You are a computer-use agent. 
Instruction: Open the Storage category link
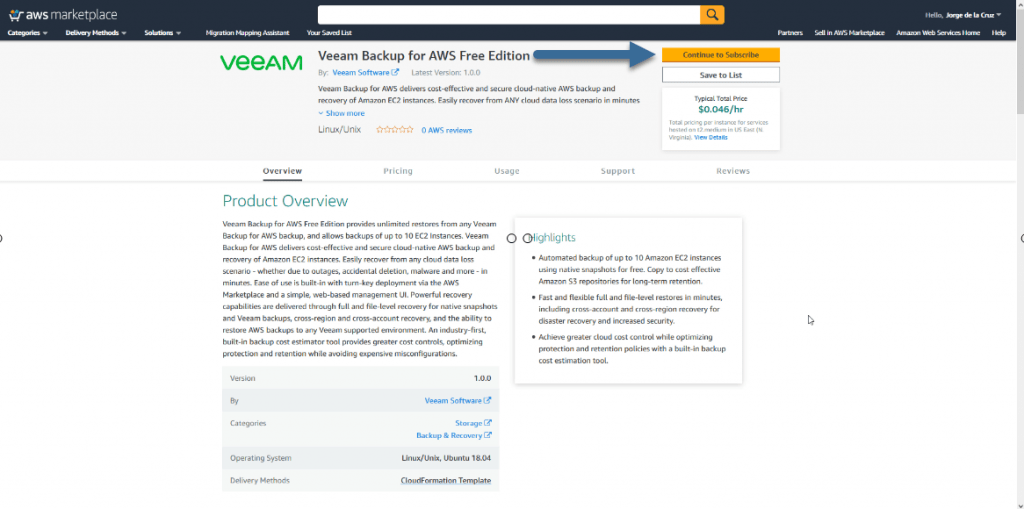click(x=473, y=423)
